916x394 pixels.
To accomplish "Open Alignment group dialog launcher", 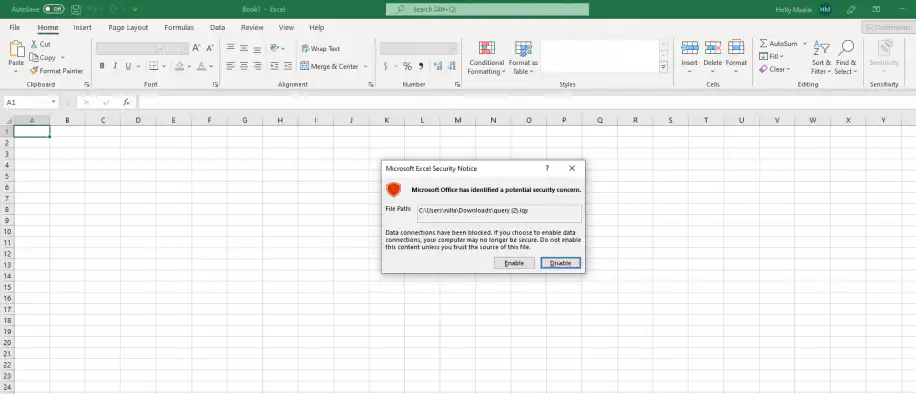I will pos(371,85).
